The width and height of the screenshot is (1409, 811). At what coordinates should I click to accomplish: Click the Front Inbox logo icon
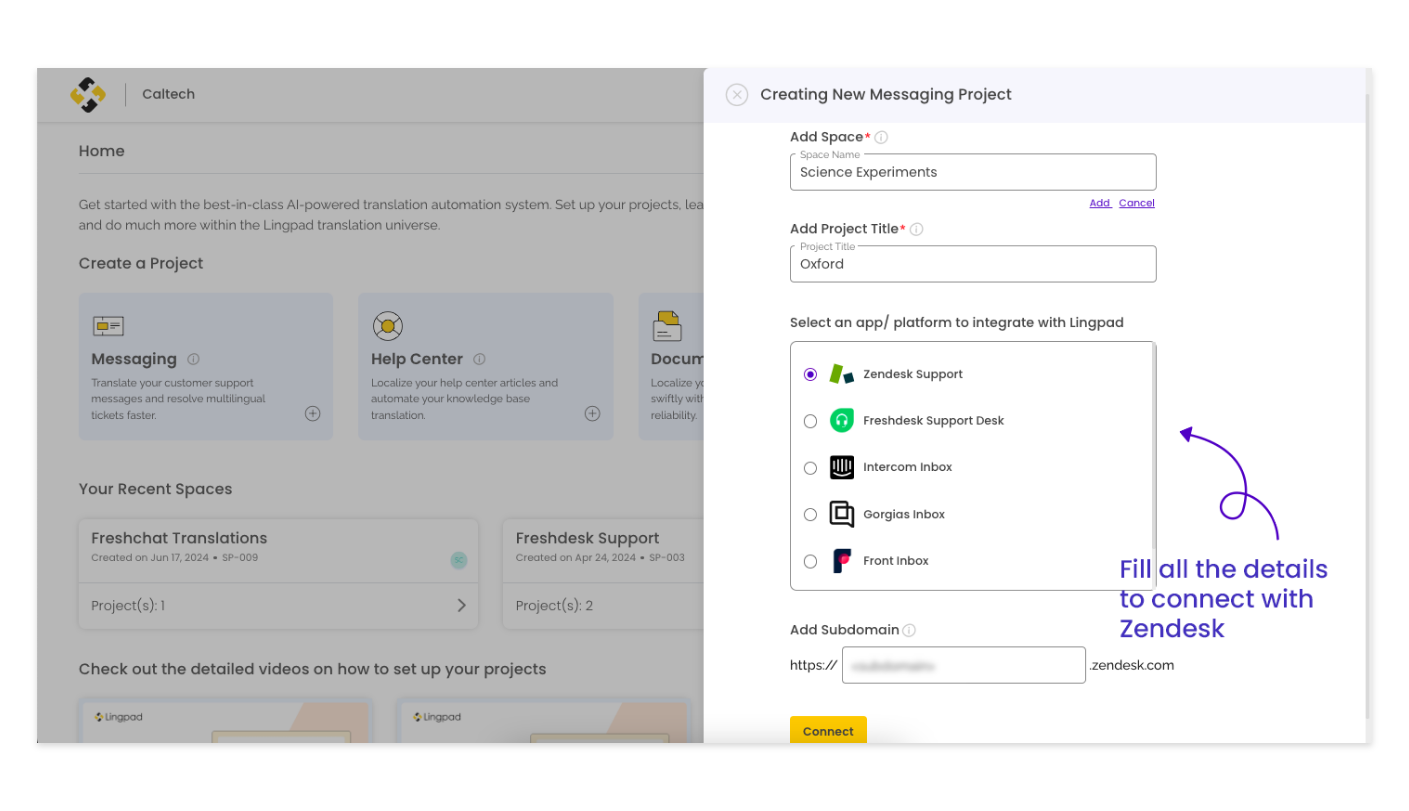pos(842,561)
